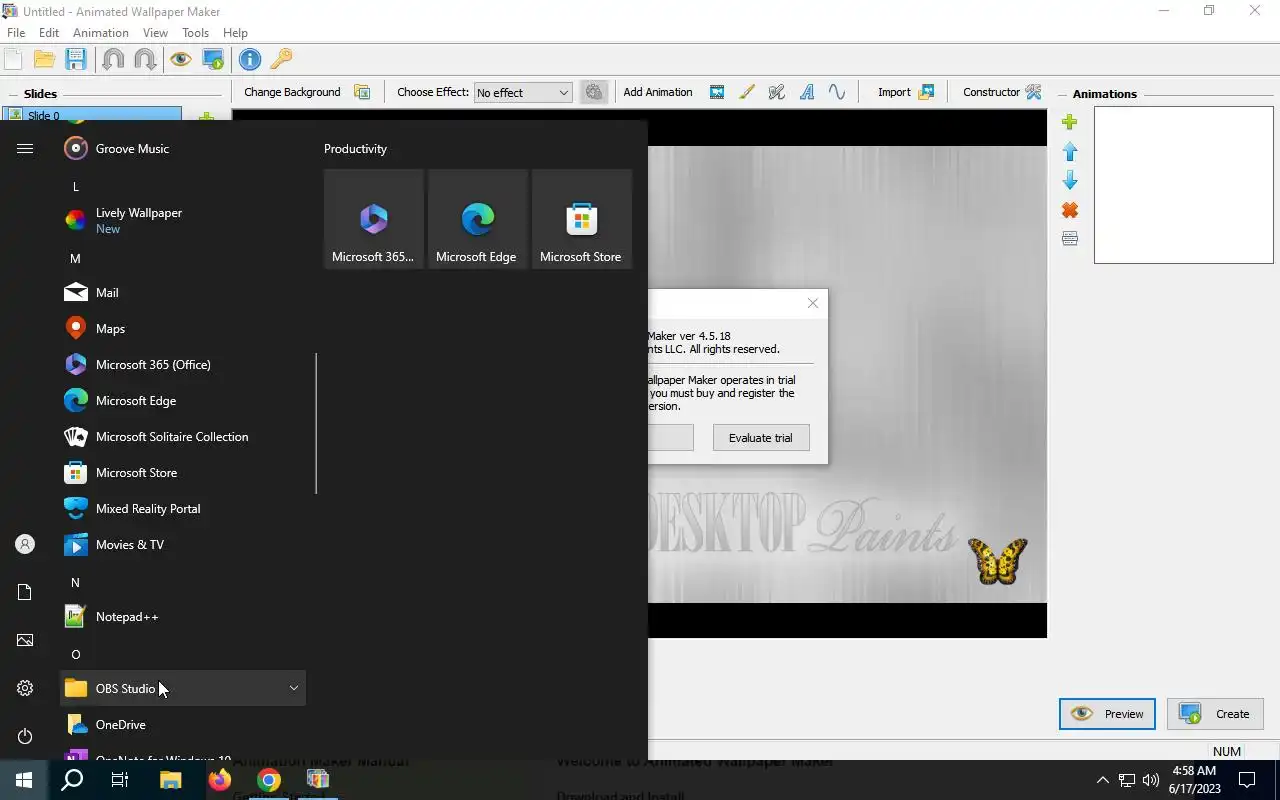Click the Evaluate trial button
This screenshot has width=1280, height=800.
pyautogui.click(x=761, y=437)
